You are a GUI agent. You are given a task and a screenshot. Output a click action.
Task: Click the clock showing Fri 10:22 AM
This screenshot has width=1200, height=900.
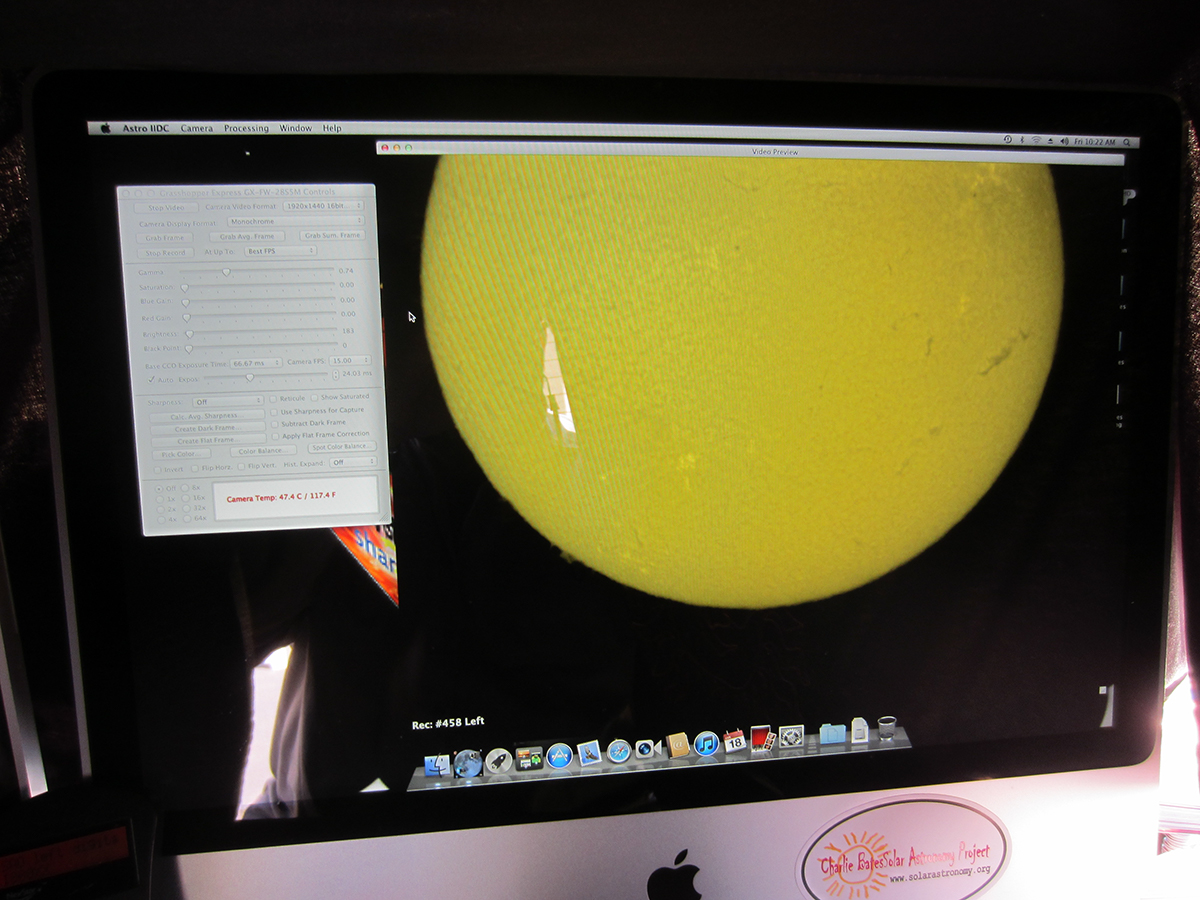coord(1094,142)
